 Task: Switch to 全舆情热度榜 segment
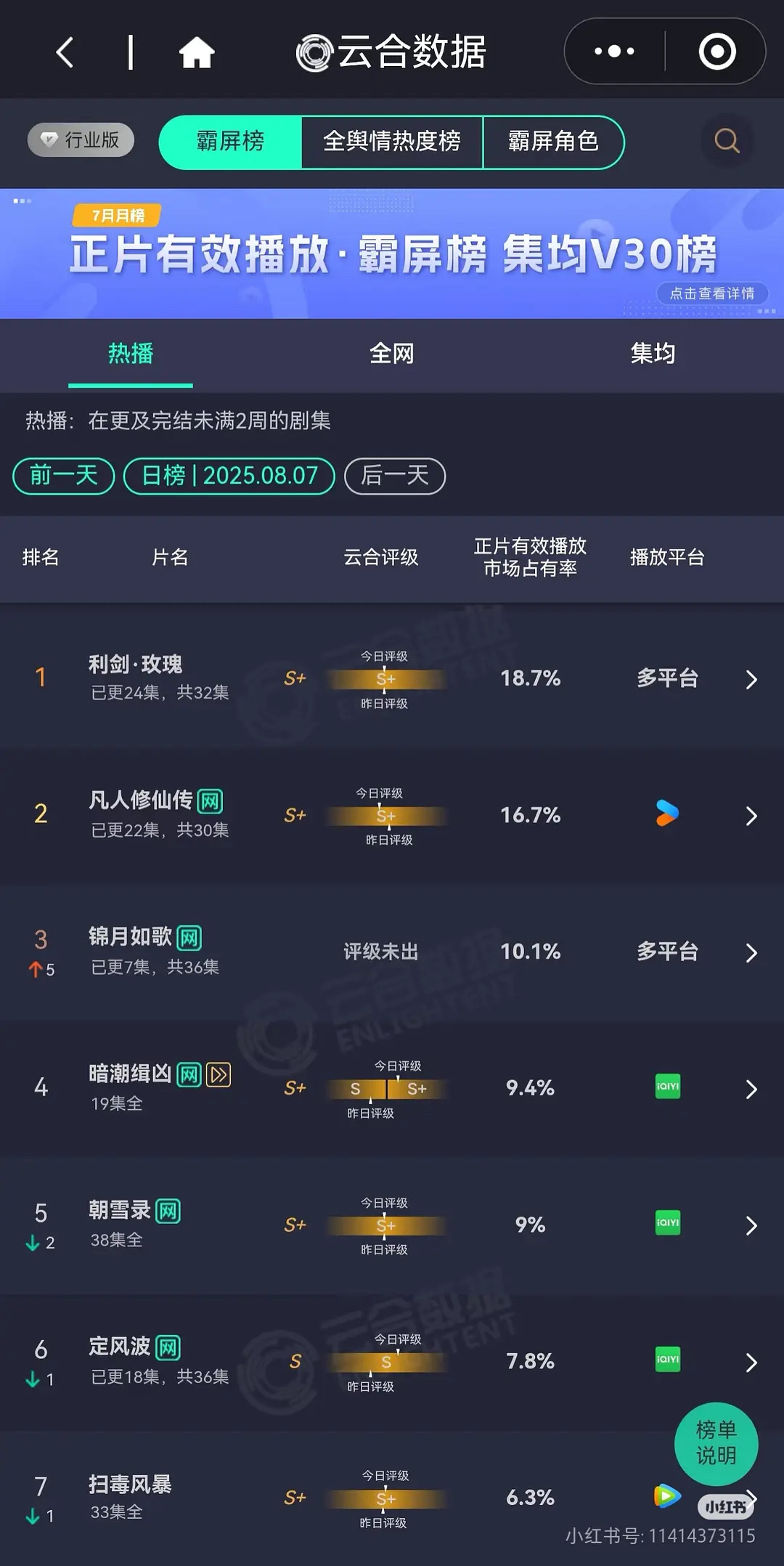click(392, 142)
